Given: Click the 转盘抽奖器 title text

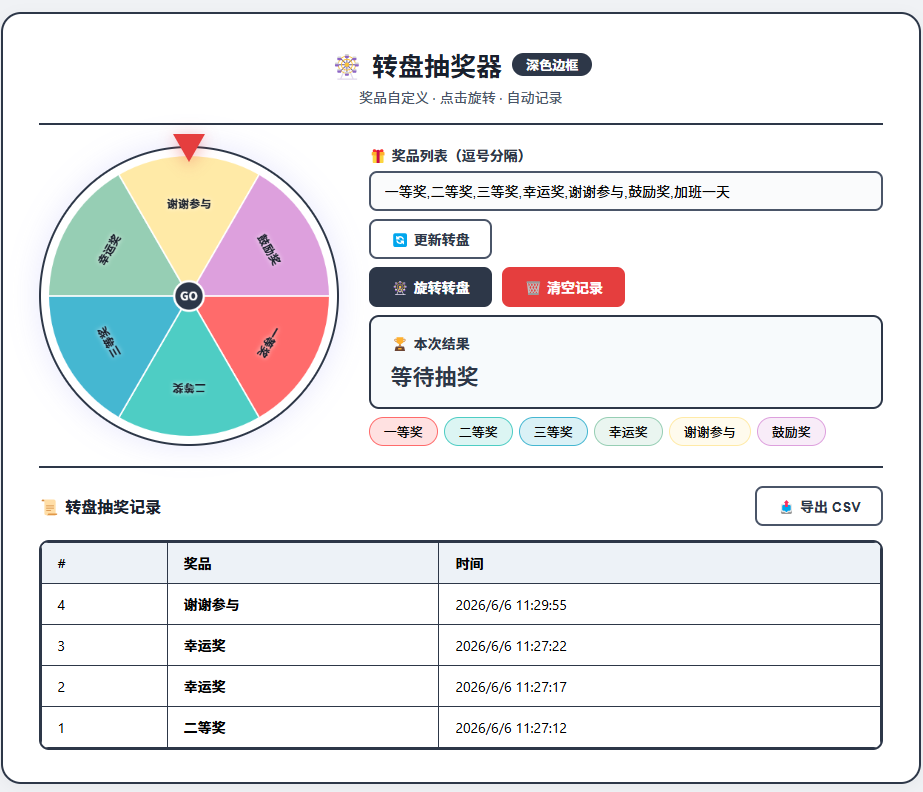Looking at the screenshot, I should (x=436, y=66).
